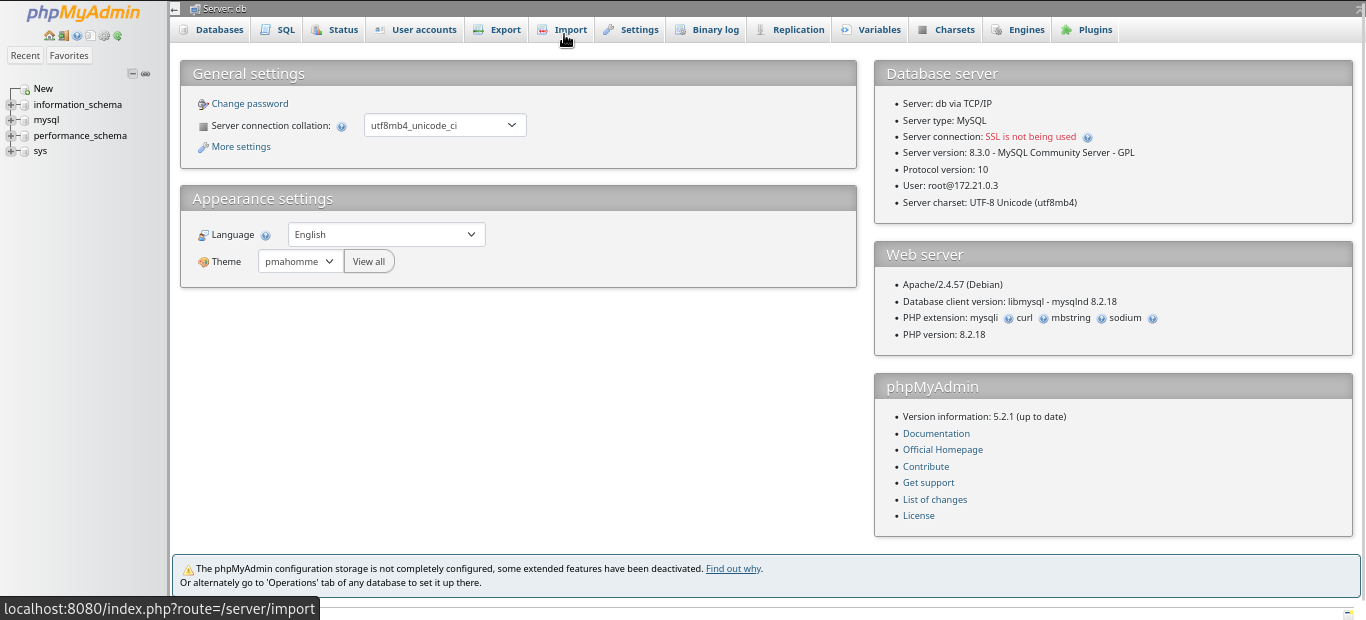
Task: Open the Settings tab
Action: pyautogui.click(x=630, y=30)
